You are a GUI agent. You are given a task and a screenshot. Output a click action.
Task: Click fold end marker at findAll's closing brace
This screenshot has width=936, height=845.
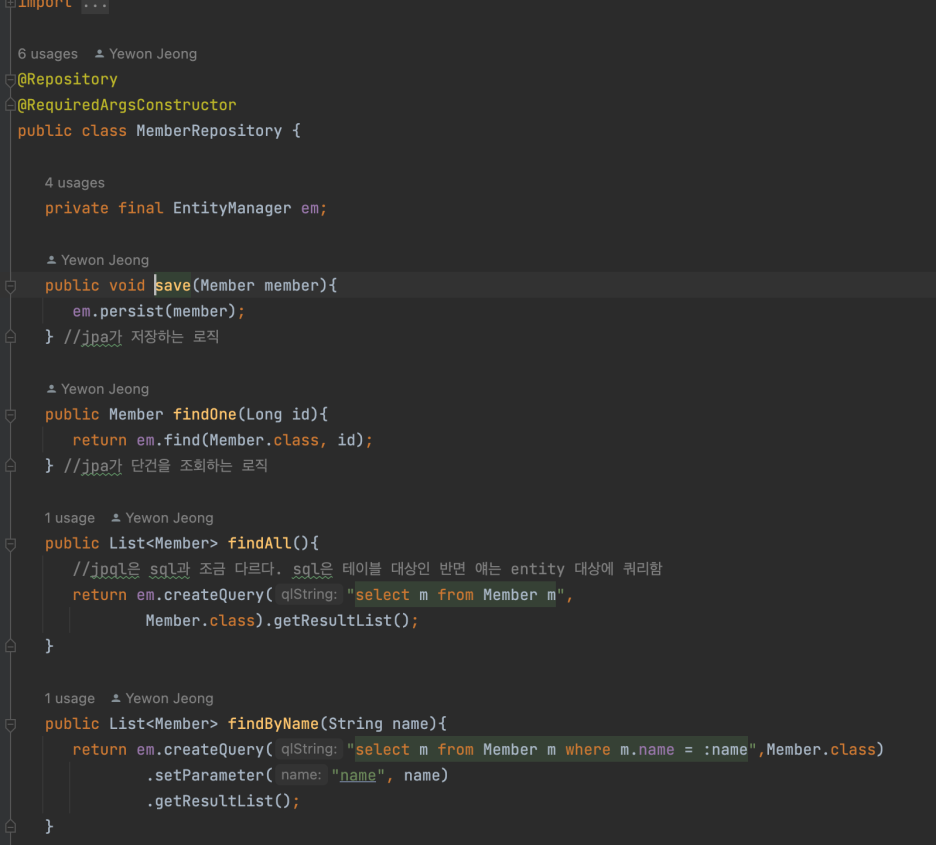(10, 646)
